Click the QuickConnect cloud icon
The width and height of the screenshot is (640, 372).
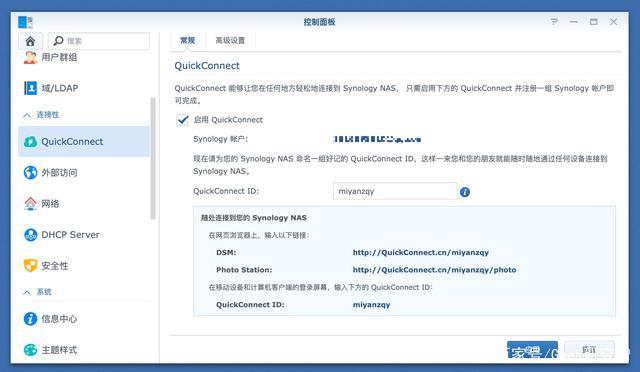pyautogui.click(x=31, y=142)
